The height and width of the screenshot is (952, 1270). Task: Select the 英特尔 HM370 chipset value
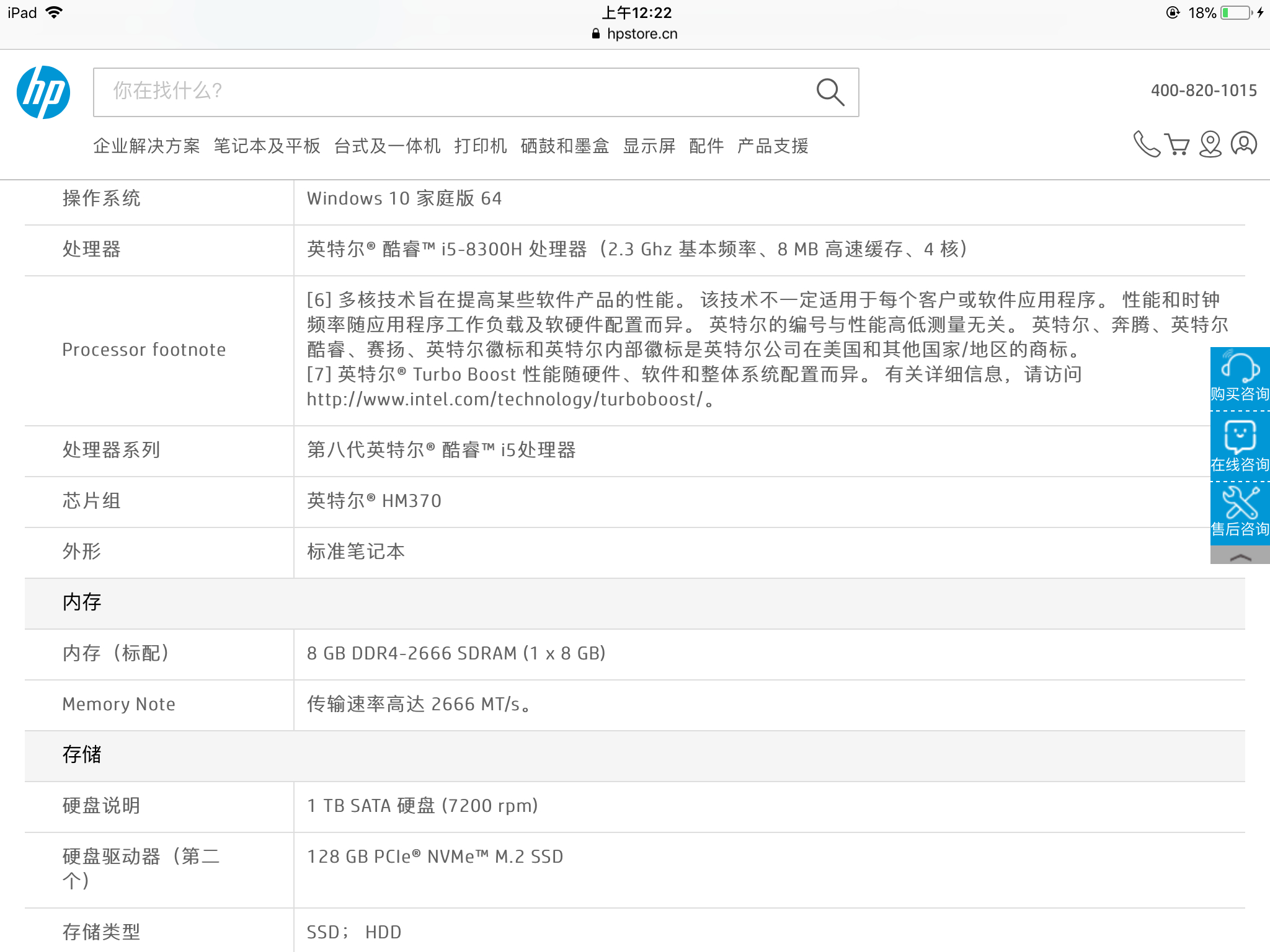pyautogui.click(x=374, y=501)
